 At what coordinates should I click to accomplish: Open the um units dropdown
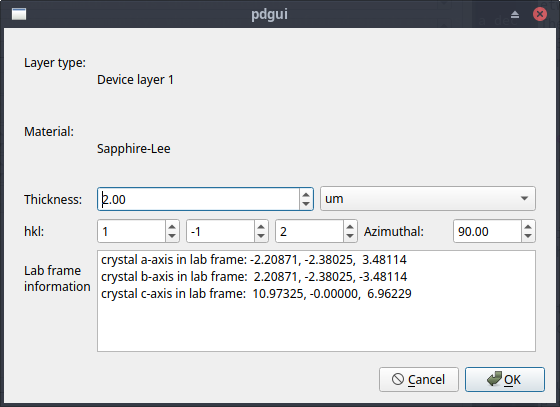tap(428, 199)
